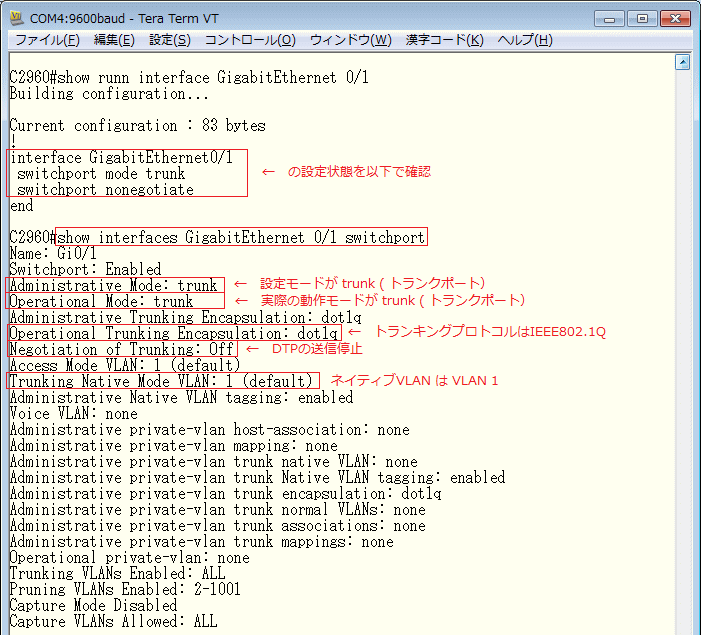Screen dimensions: 701x635
Task: Click the 'Trunking Native Mode VLAN: 1' line
Action: [x=162, y=381]
